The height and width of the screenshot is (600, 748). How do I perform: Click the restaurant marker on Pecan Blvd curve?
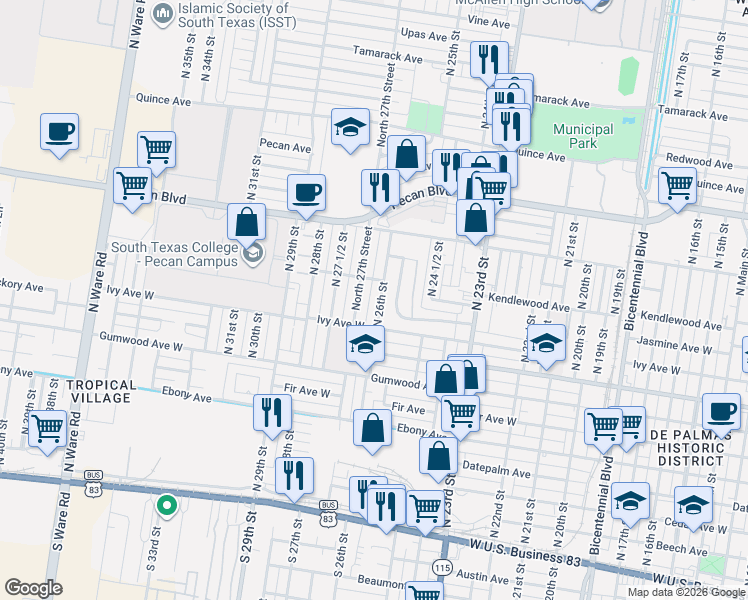pyautogui.click(x=380, y=191)
